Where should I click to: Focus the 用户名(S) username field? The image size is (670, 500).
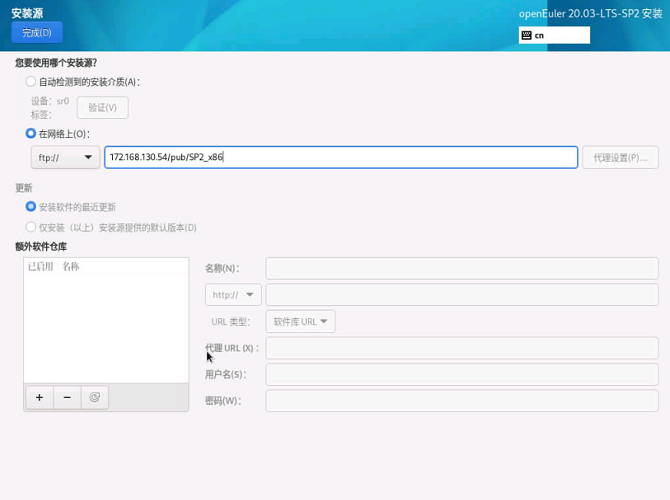click(x=461, y=374)
